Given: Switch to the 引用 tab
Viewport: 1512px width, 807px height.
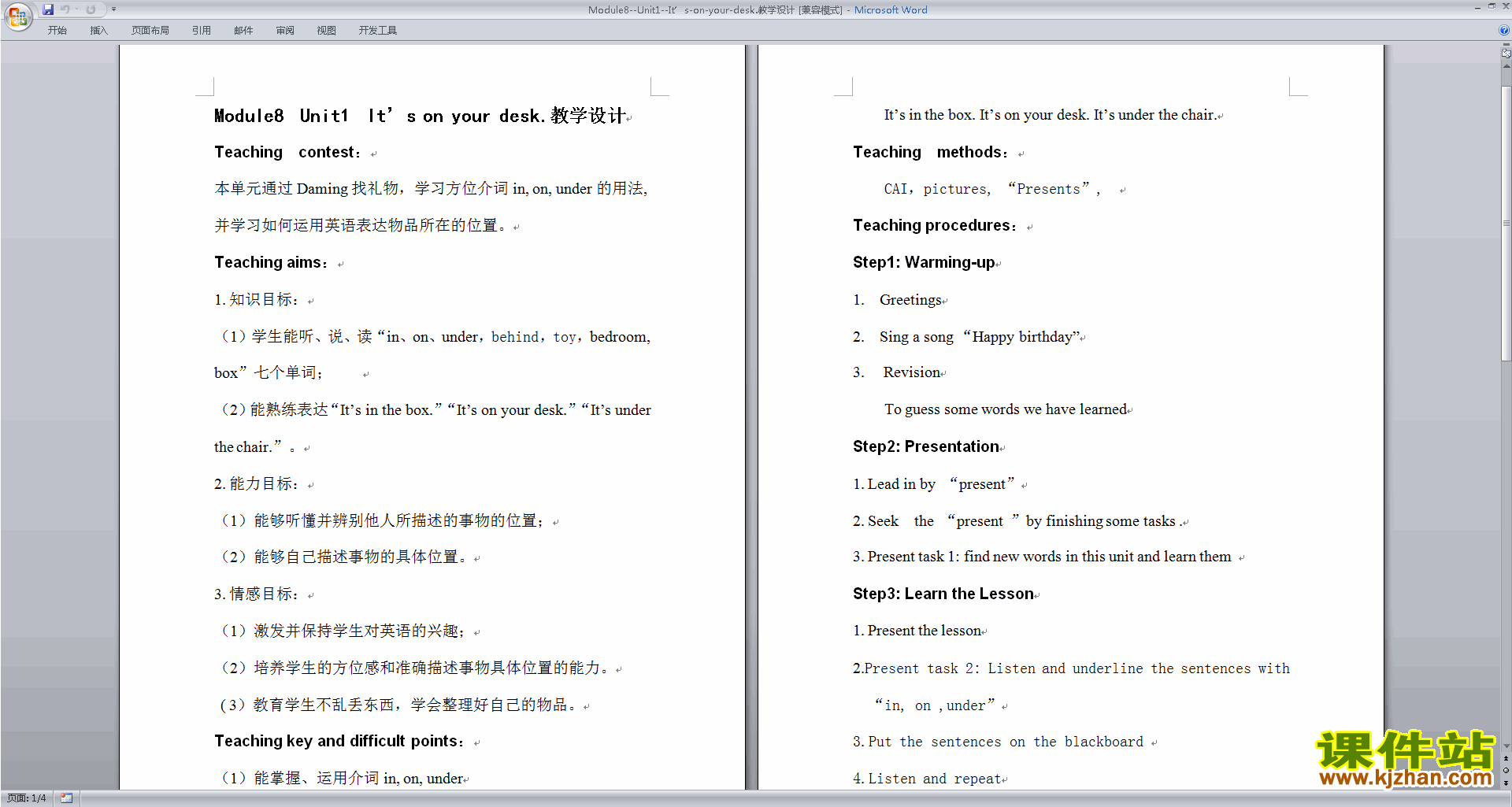Looking at the screenshot, I should coord(202,31).
